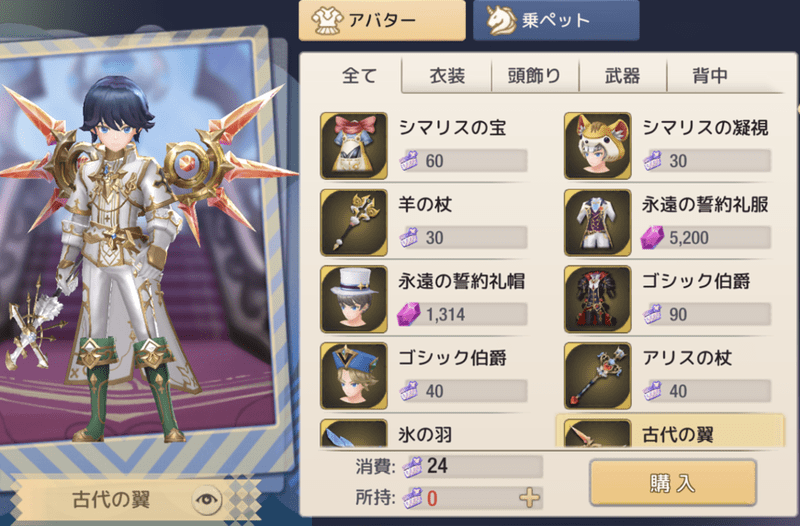
Task: Select the red ゴシック伯爵 costume icon
Action: (597, 299)
